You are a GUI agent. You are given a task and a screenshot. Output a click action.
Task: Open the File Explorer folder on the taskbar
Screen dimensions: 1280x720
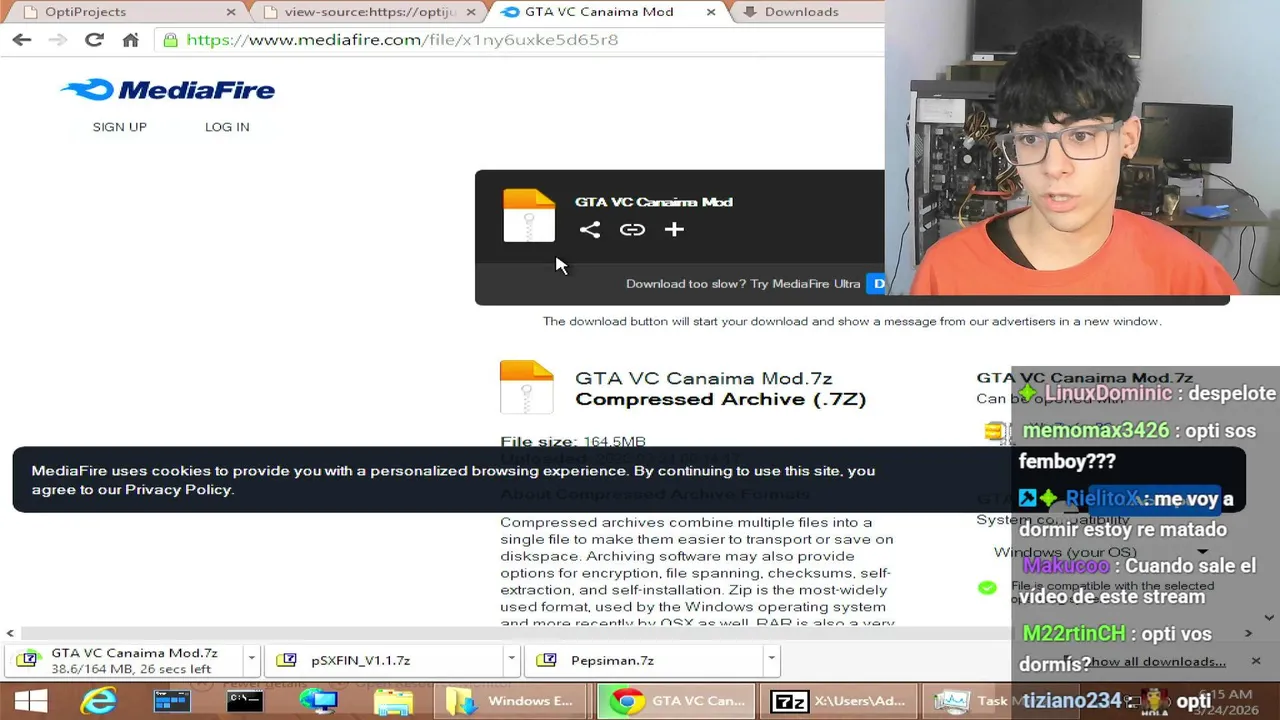393,701
